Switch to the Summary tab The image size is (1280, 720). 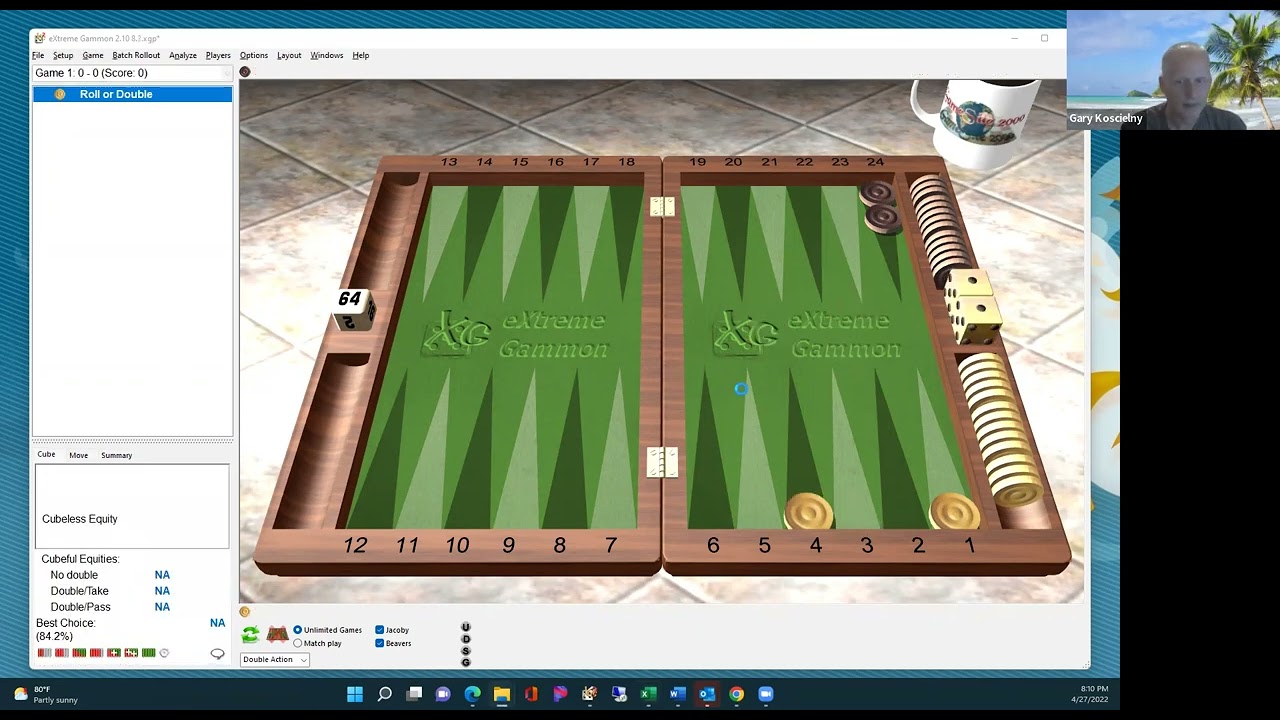click(116, 455)
